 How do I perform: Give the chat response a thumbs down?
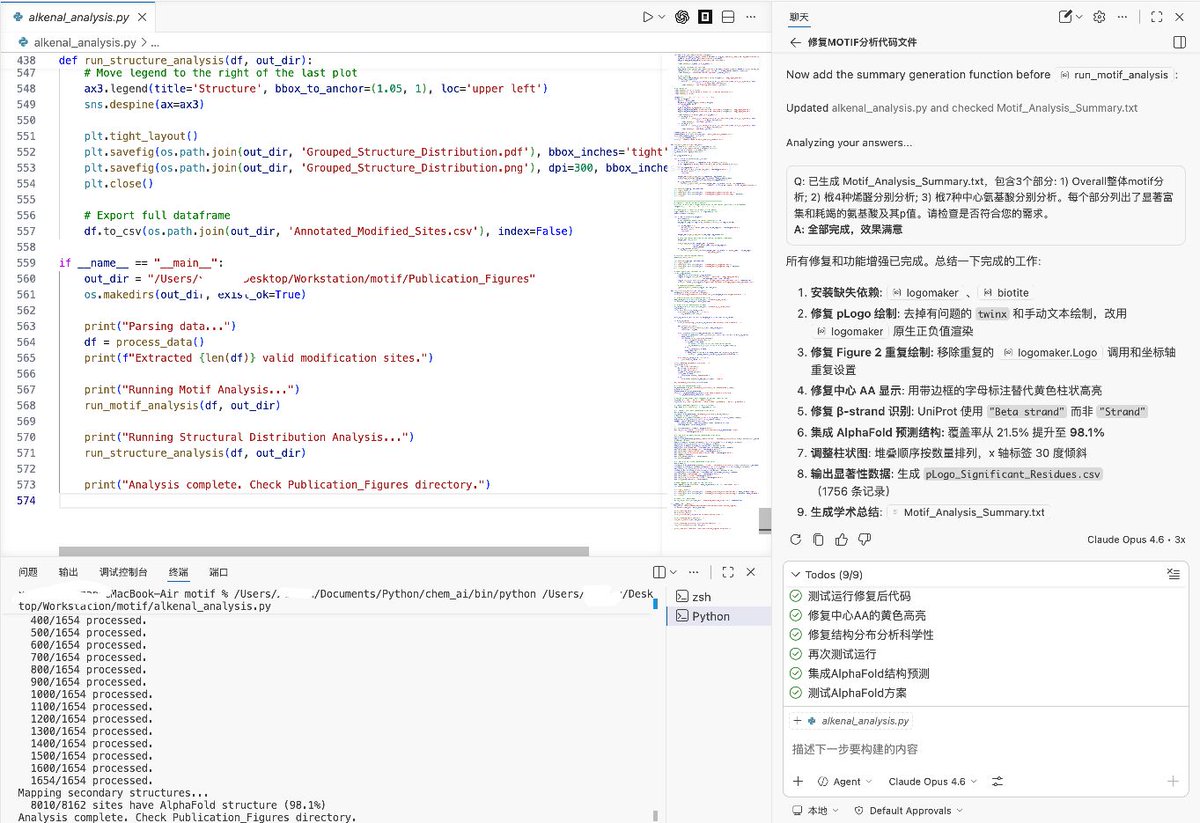point(864,539)
